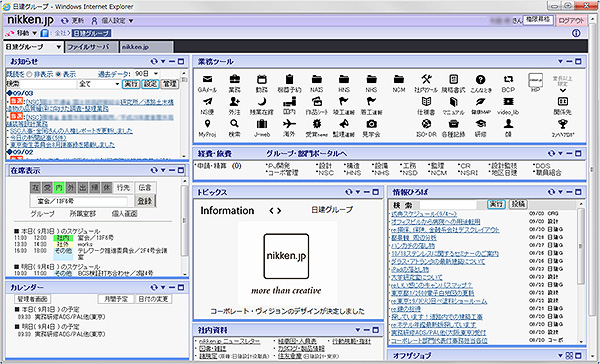Click 実行 in the お知らせ panel
600x364 pixels.
(x=131, y=84)
